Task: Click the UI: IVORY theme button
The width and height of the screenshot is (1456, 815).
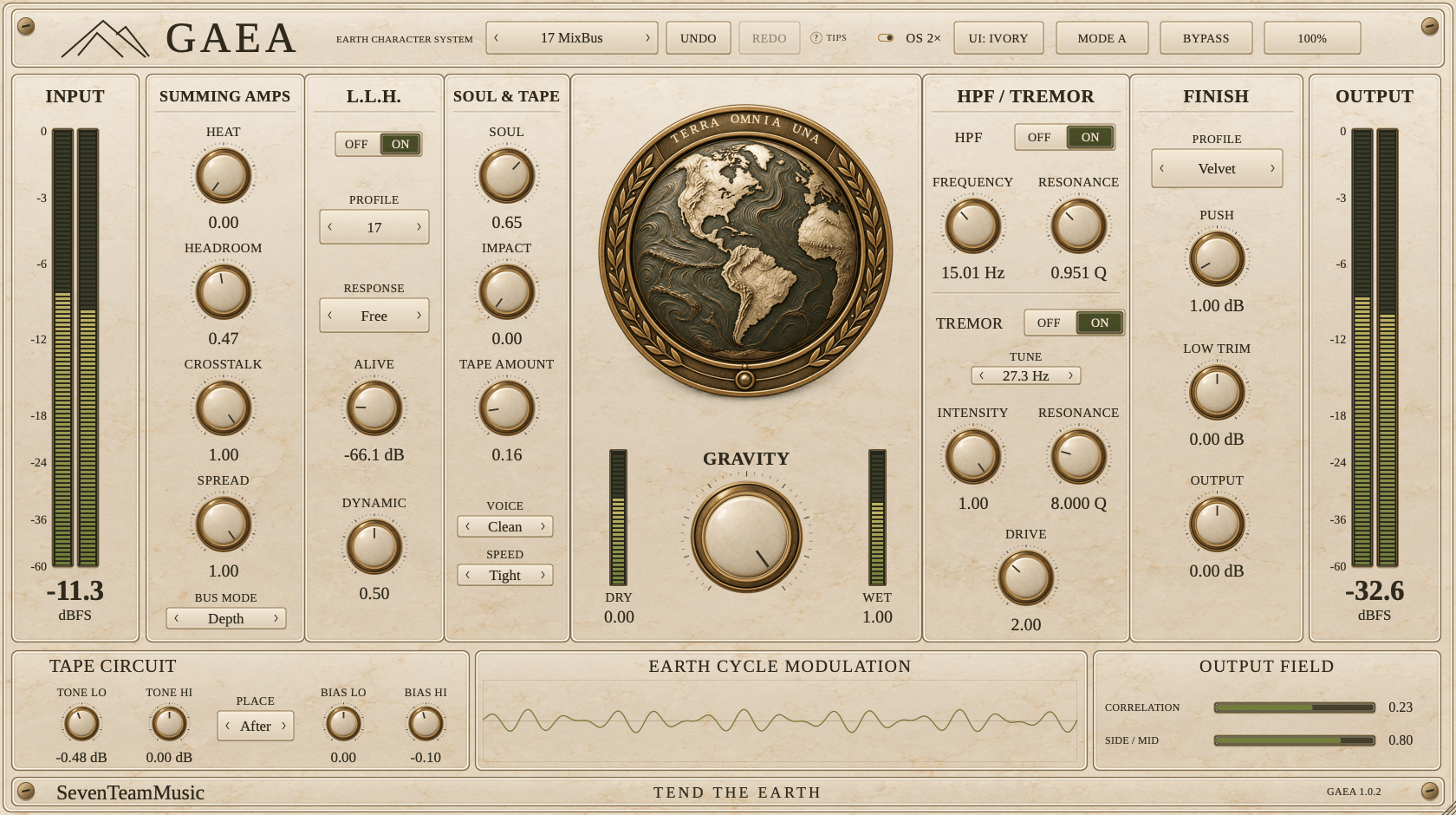Action: tap(998, 38)
